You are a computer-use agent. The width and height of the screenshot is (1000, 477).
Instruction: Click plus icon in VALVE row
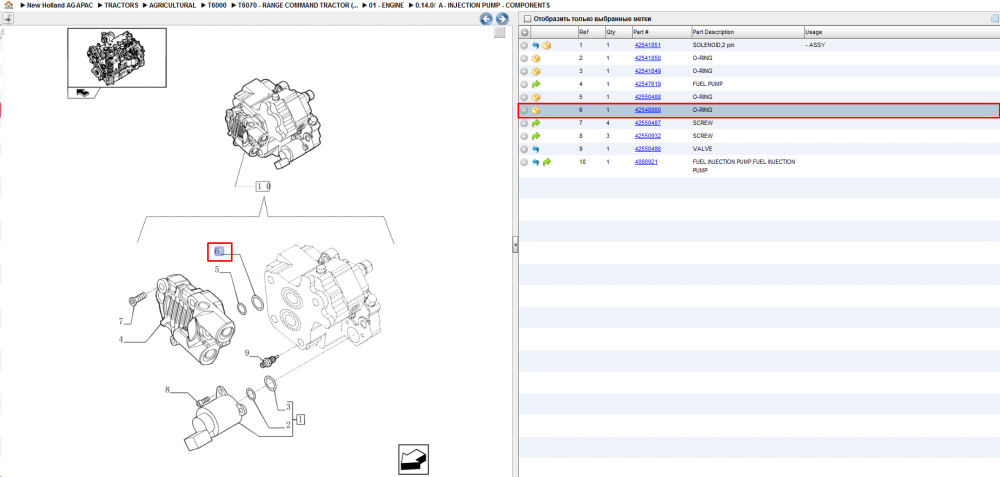pyautogui.click(x=524, y=149)
